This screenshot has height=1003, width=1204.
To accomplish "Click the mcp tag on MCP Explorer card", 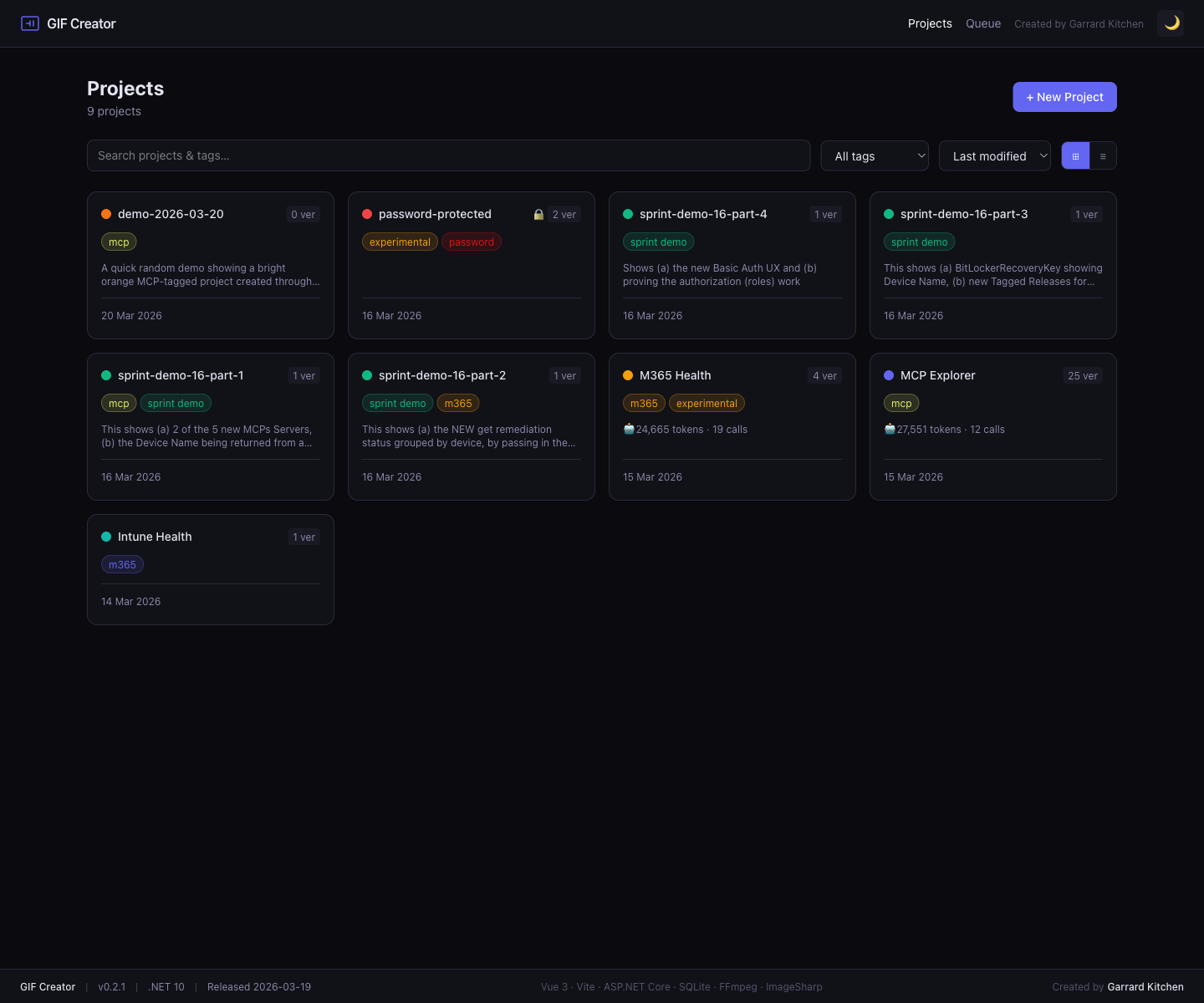I will point(901,403).
